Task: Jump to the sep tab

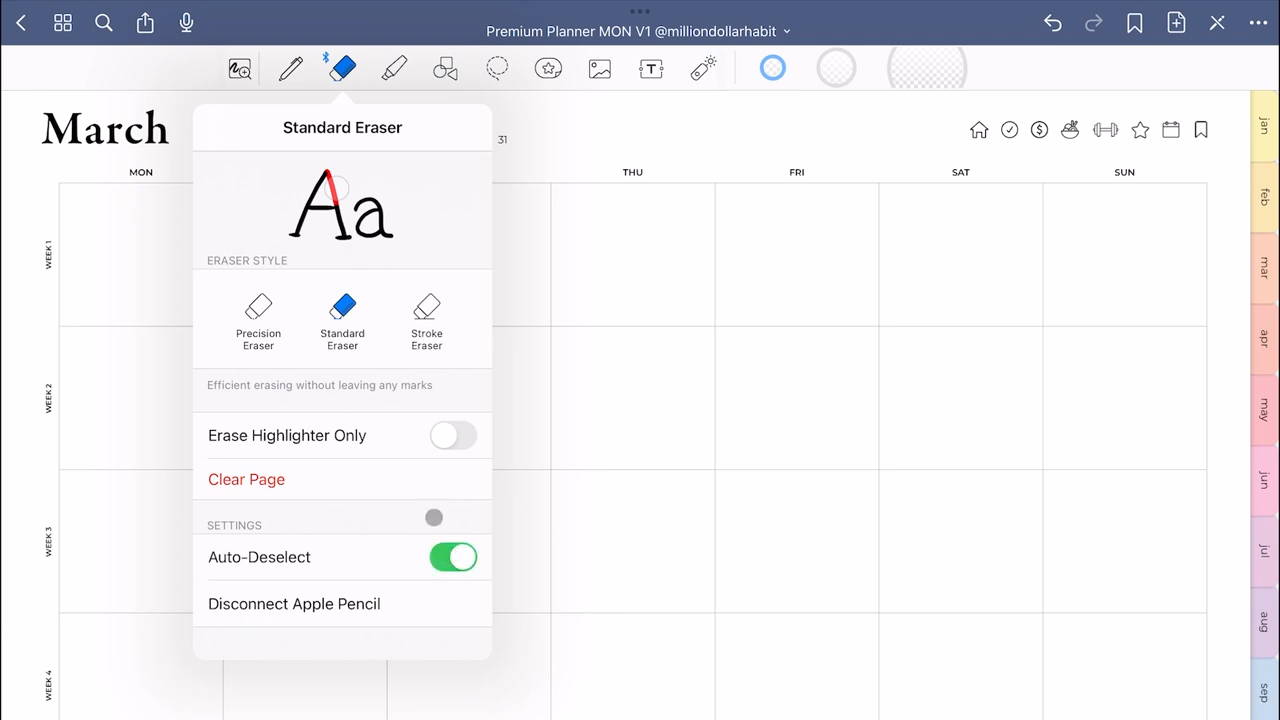Action: (x=1264, y=690)
